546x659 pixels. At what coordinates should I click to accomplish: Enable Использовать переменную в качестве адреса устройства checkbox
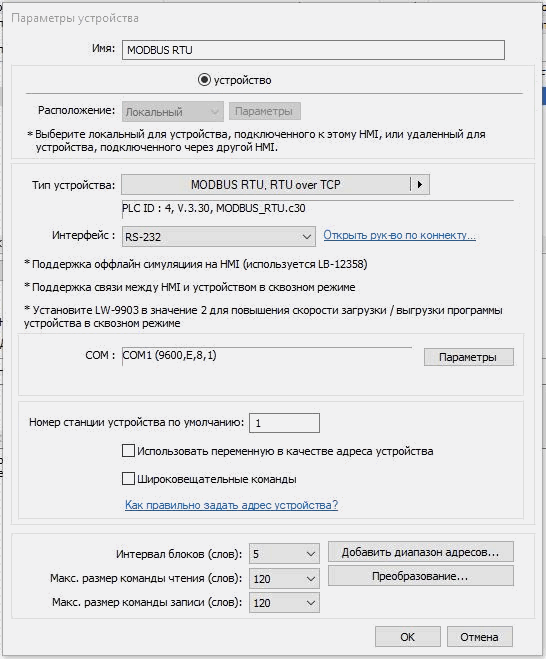pyautogui.click(x=128, y=451)
